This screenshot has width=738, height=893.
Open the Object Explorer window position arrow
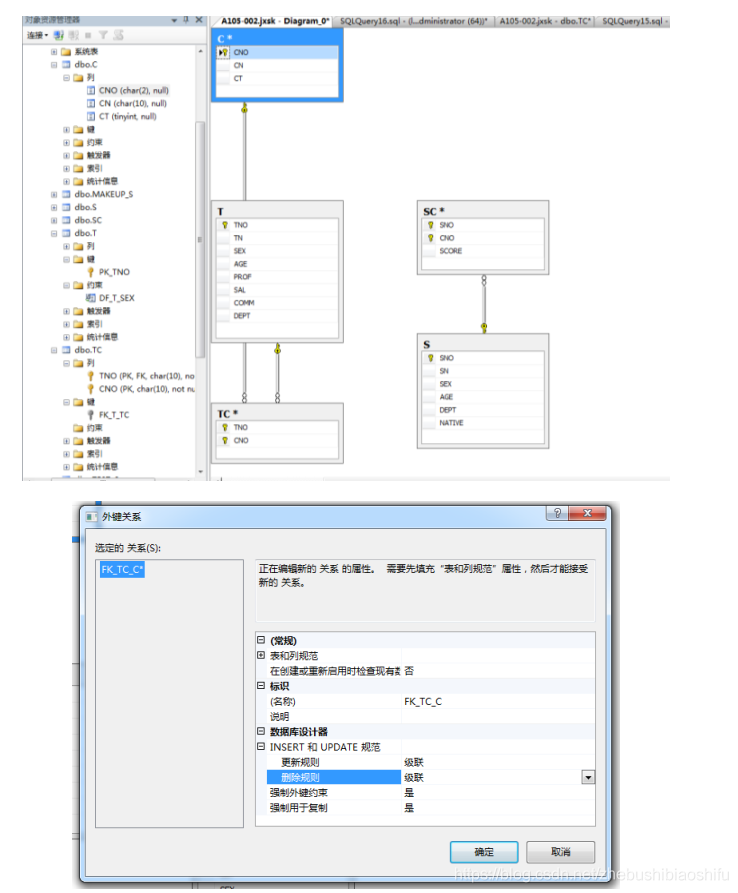click(174, 20)
